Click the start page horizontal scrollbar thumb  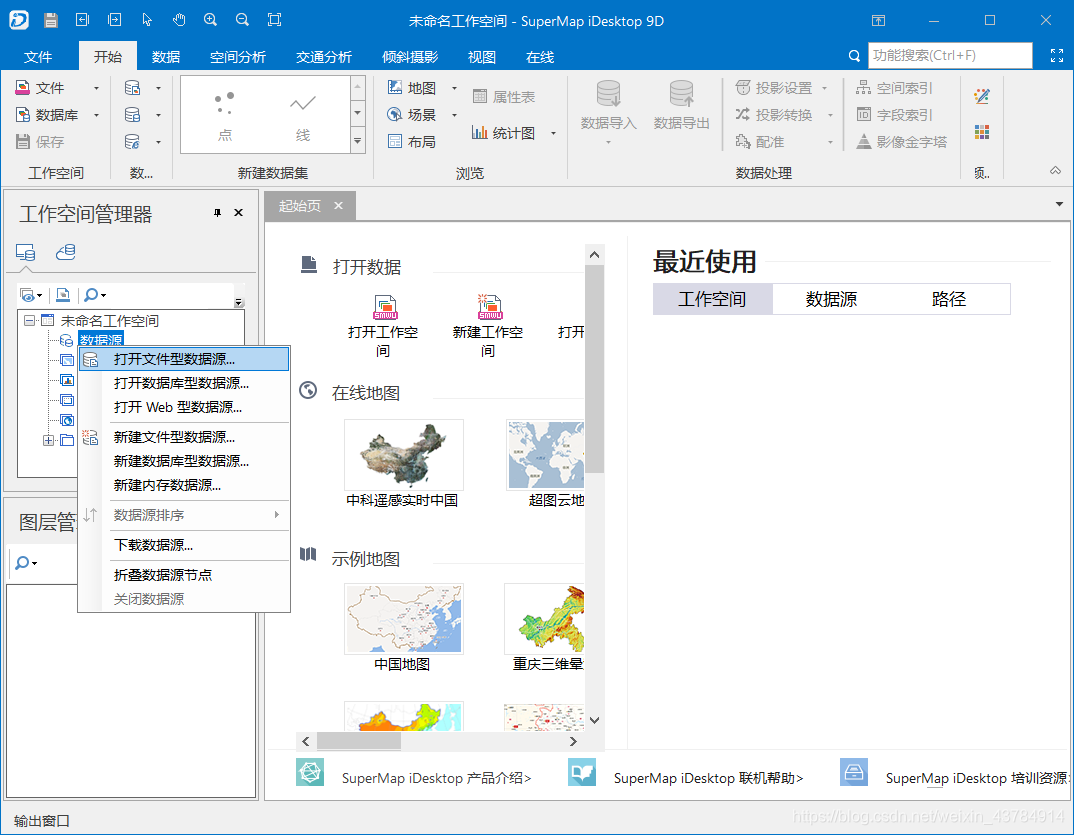tap(359, 741)
